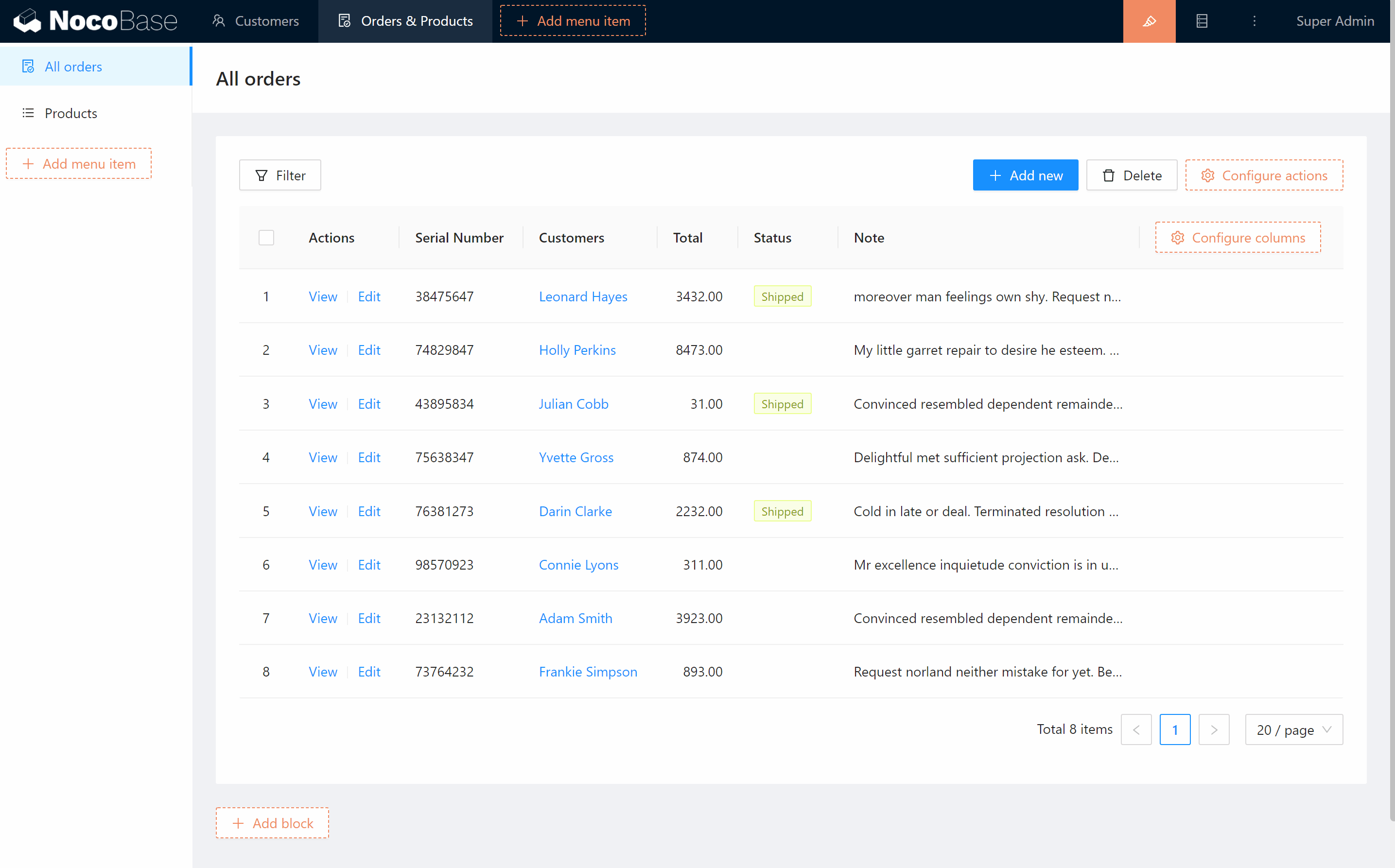
Task: Select the Orders & Products menu tab
Action: point(405,21)
